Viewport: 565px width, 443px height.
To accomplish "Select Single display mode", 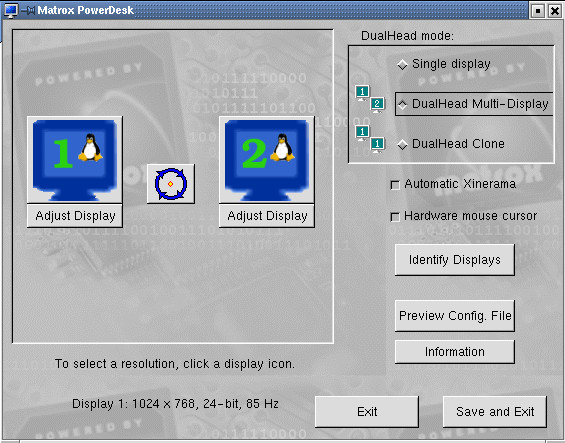I will [x=444, y=64].
